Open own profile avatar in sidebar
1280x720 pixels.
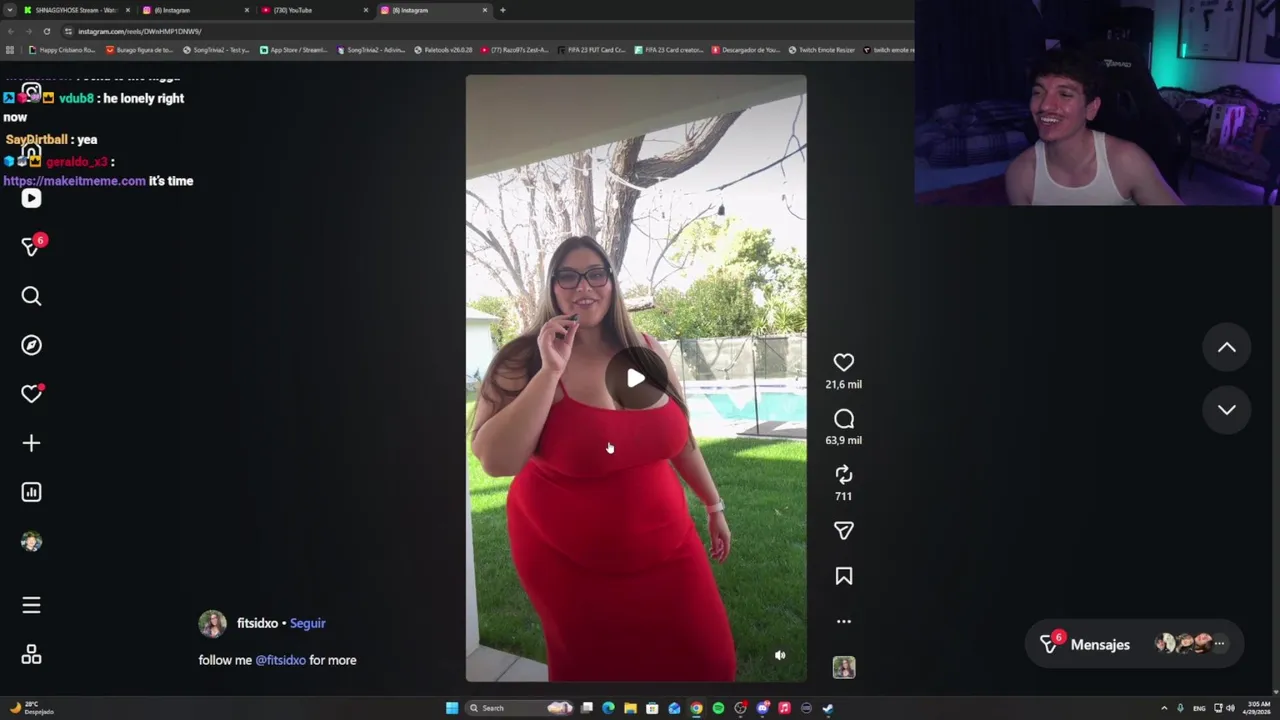[31, 541]
